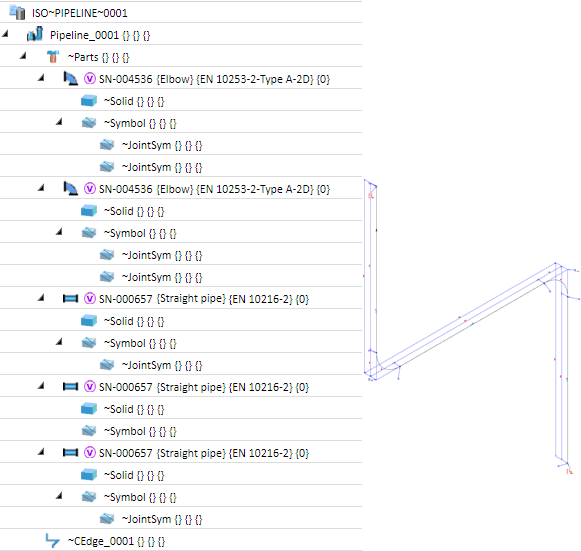Select the second SN-004536 Elbow row text

(x=214, y=189)
